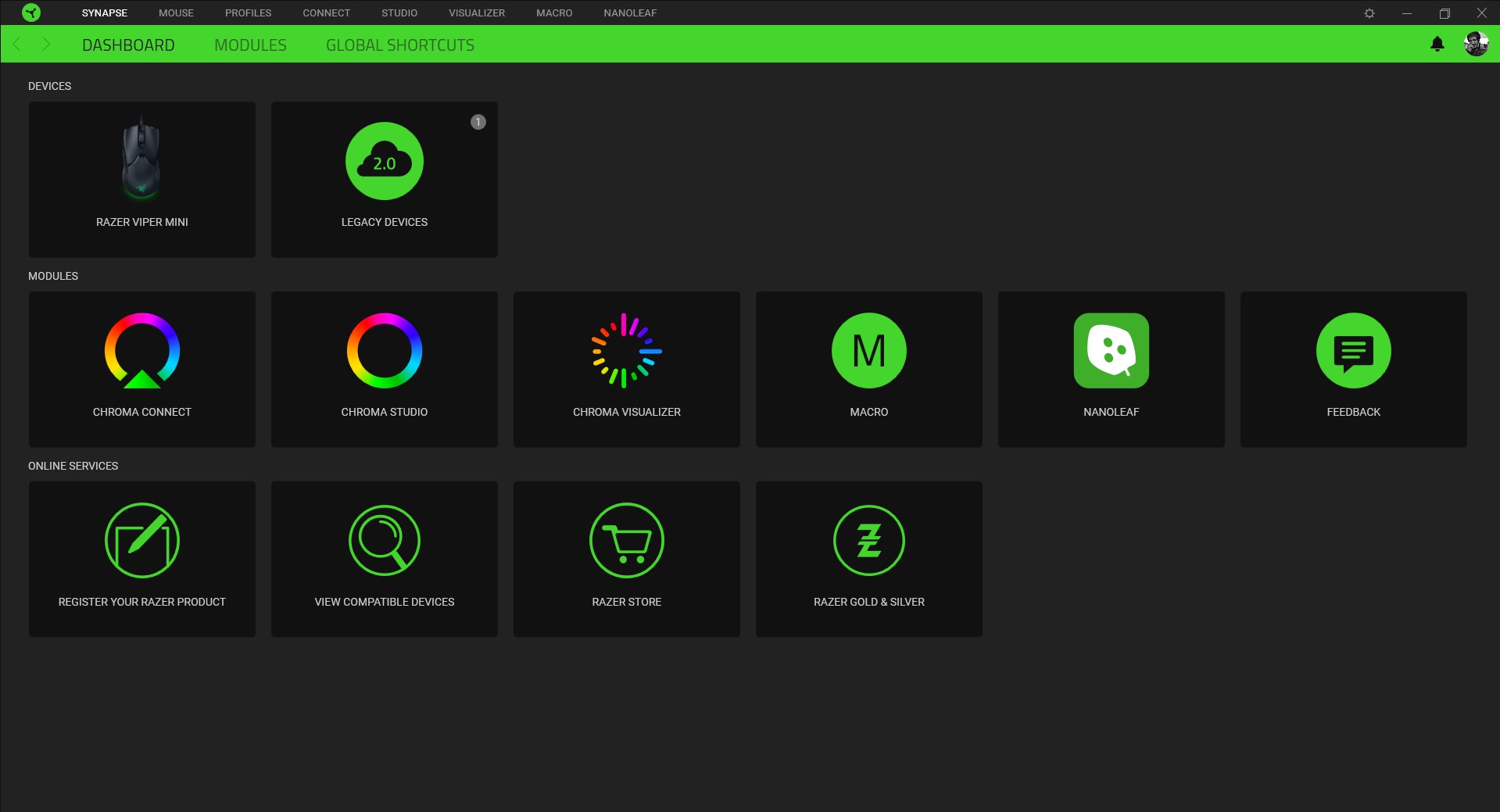Click the Feedback tile label
The image size is (1500, 812).
pyautogui.click(x=1354, y=412)
